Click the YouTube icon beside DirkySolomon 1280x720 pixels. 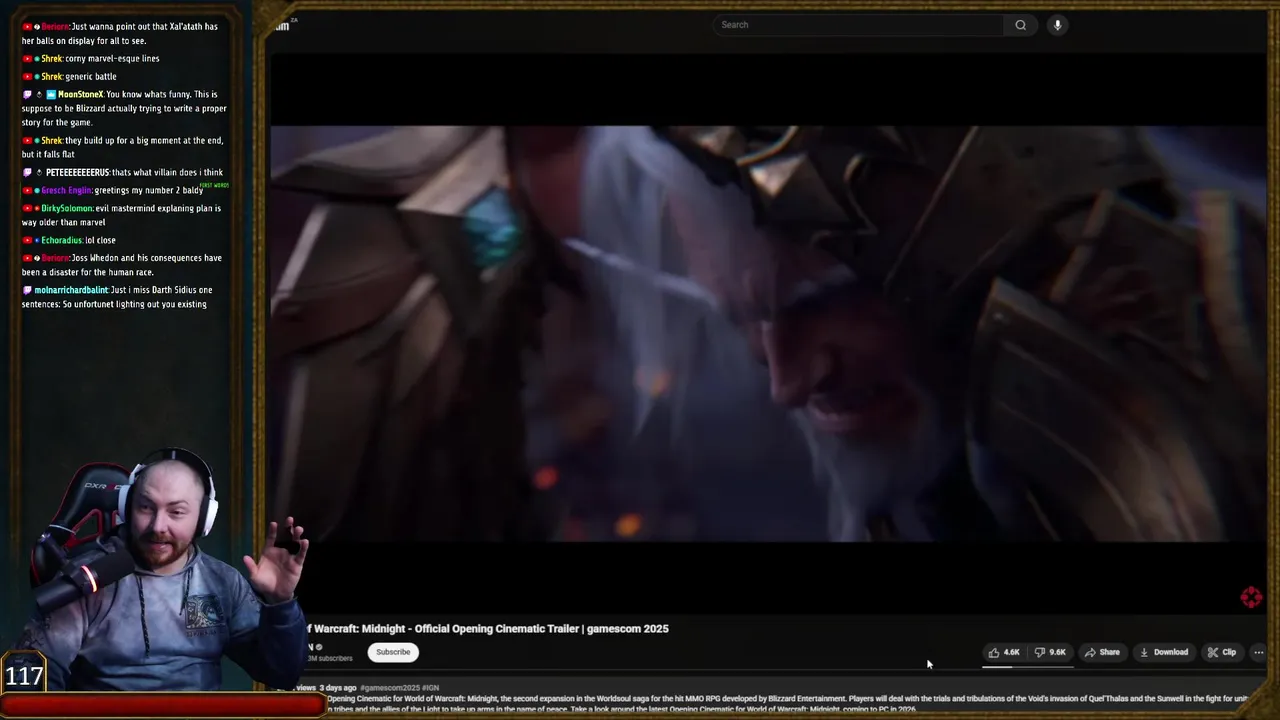point(27,209)
